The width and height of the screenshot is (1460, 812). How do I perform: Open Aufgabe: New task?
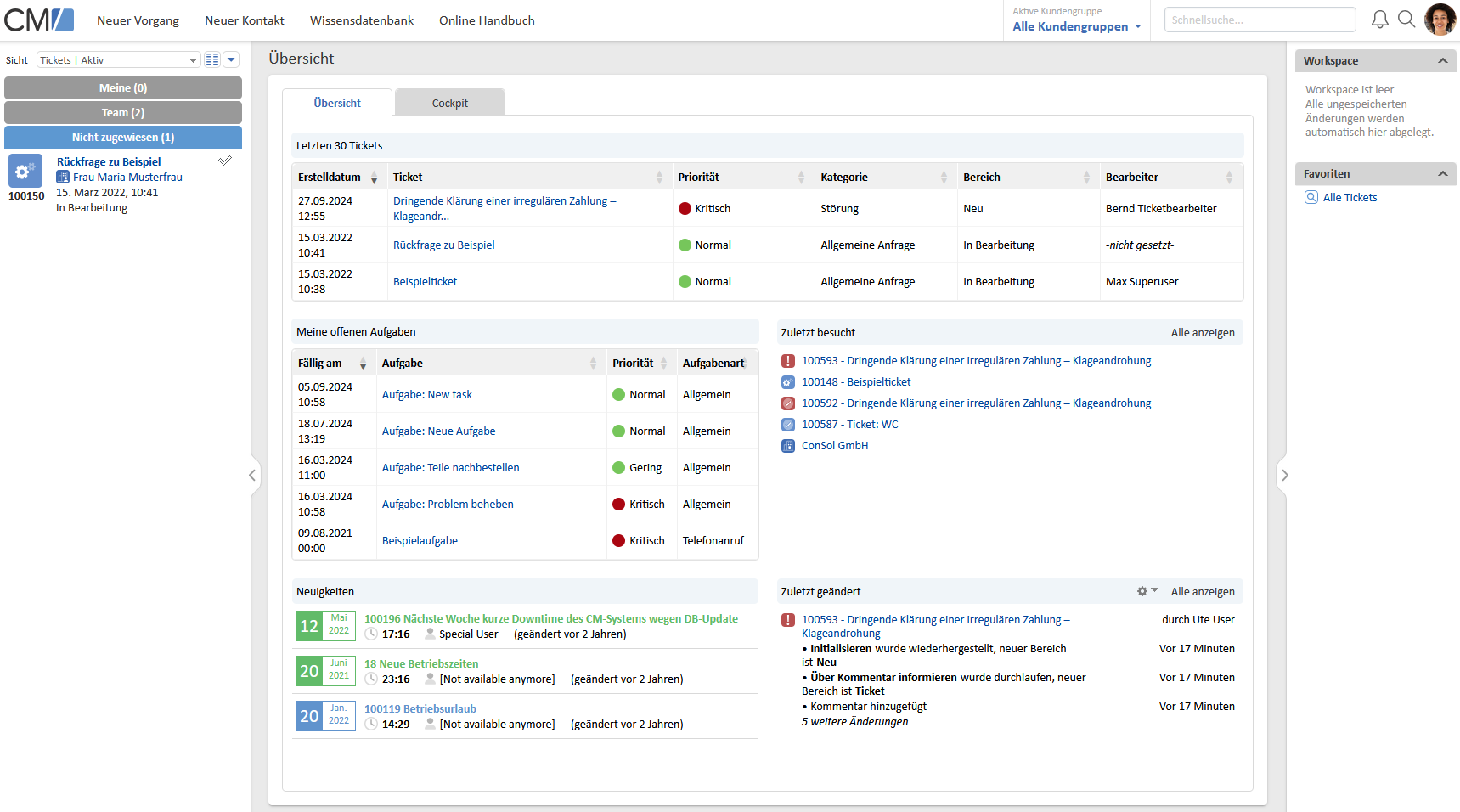426,394
